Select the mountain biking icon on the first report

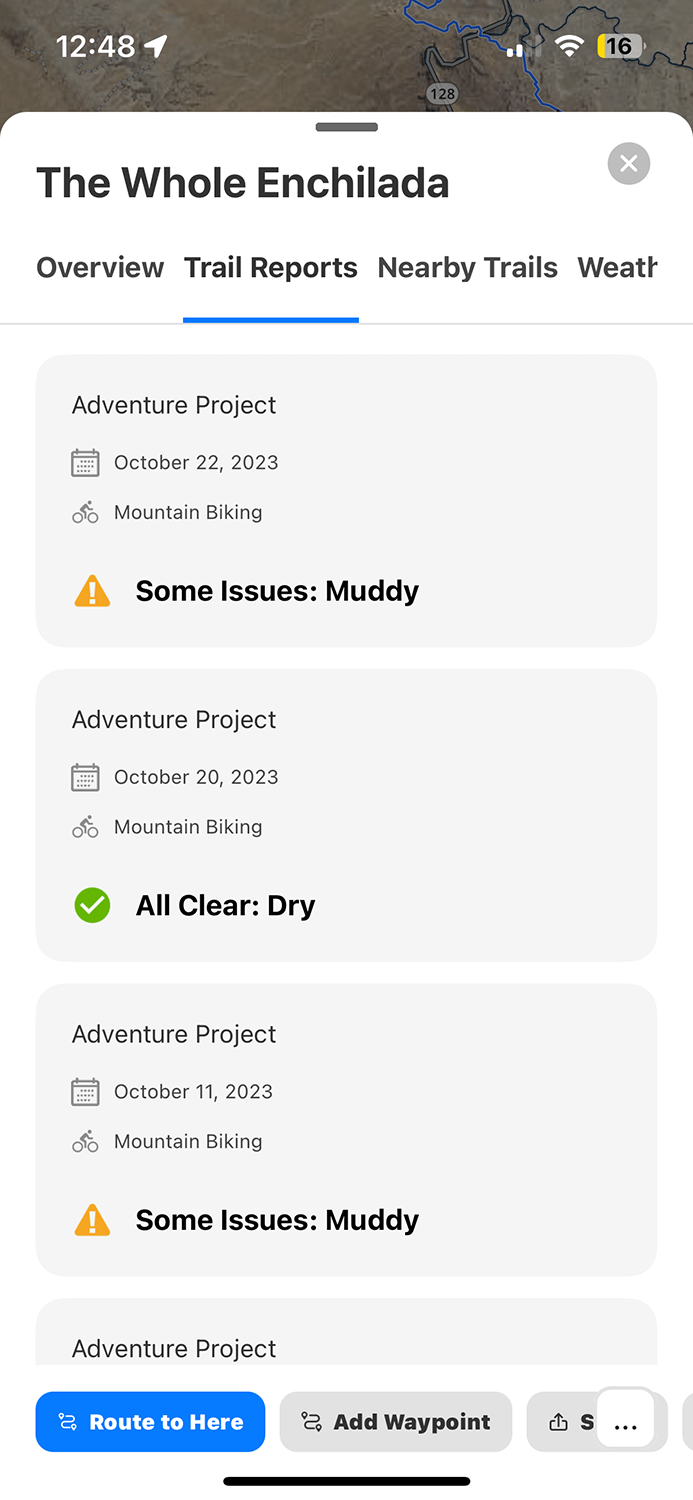(x=85, y=511)
